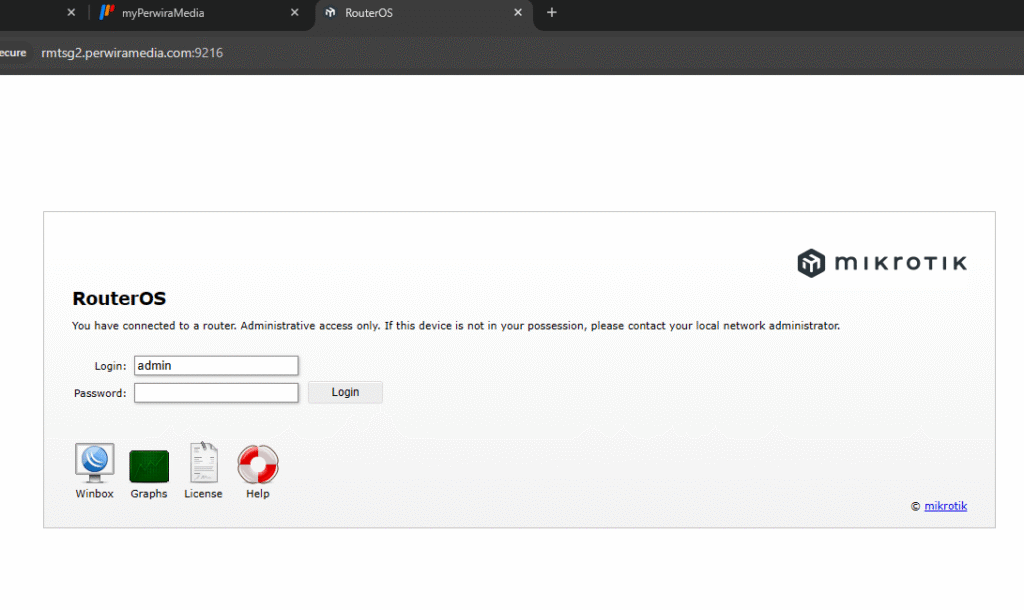Open the Graphs icon
The height and width of the screenshot is (610, 1024).
[x=149, y=466]
